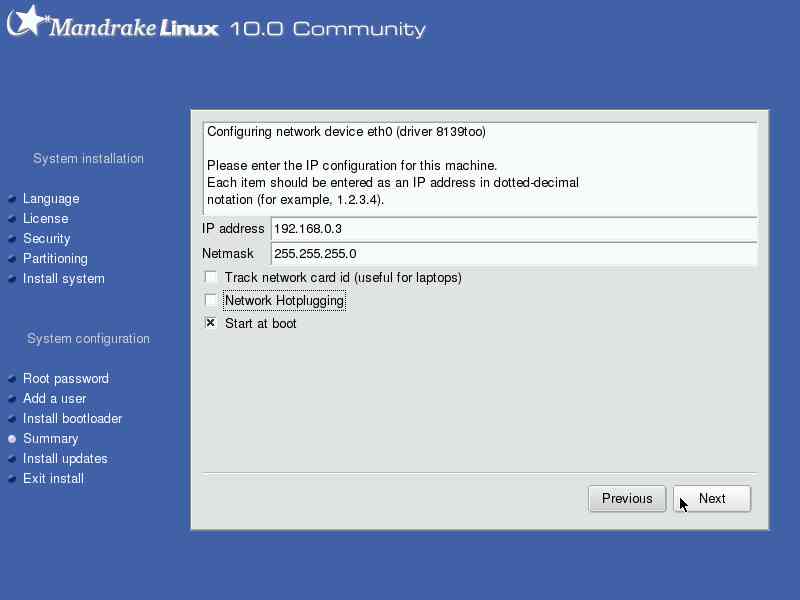Click the IP address label
Screen dimensions: 800x600
point(233,229)
